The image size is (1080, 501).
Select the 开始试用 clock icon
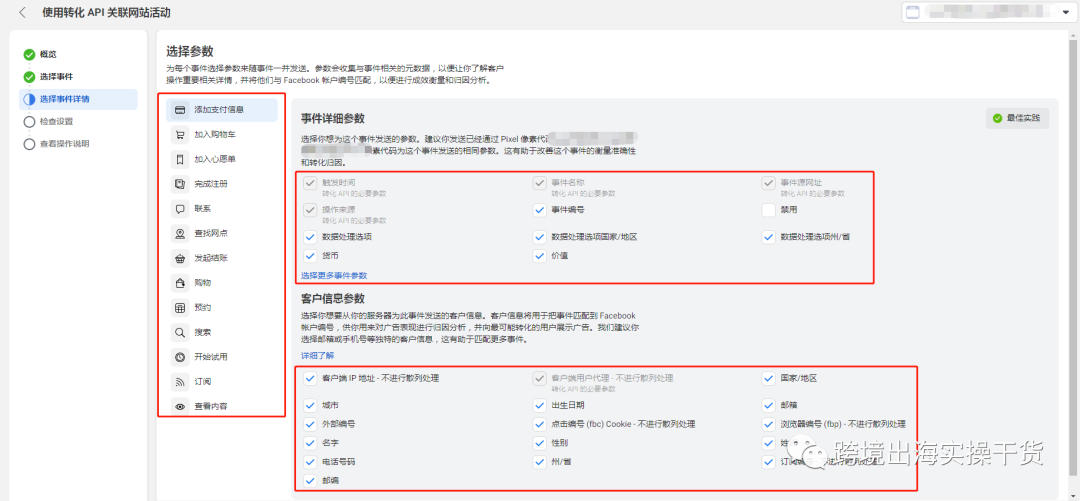180,357
